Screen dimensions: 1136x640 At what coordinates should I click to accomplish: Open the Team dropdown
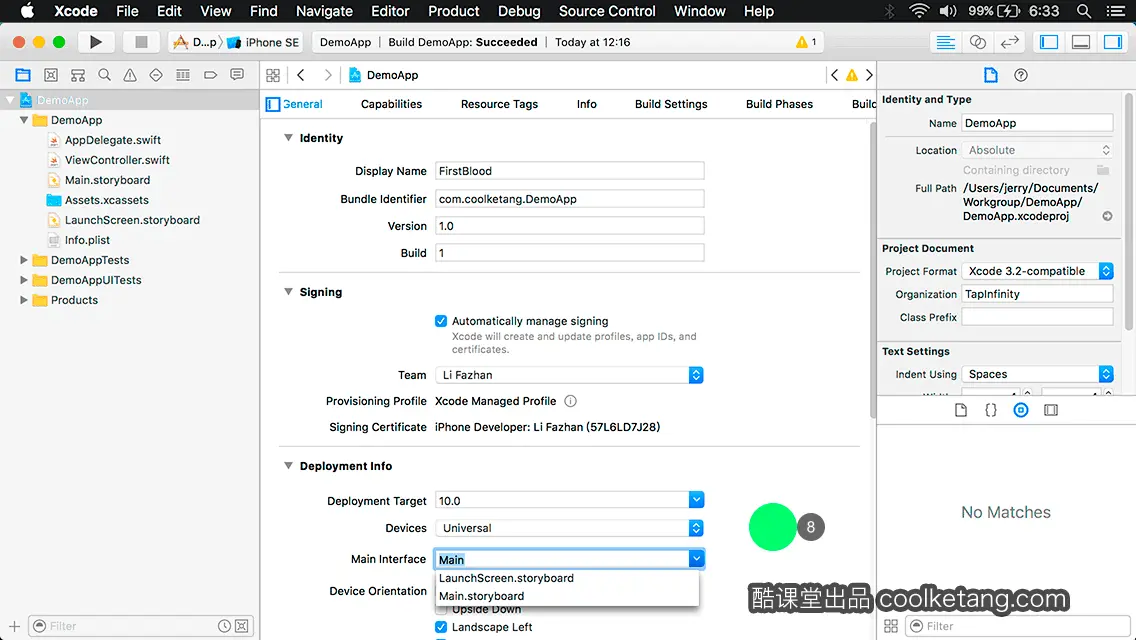tap(569, 375)
